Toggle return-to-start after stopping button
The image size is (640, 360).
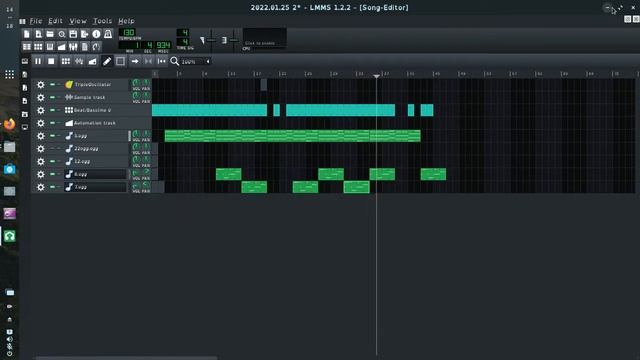pyautogui.click(x=162, y=61)
